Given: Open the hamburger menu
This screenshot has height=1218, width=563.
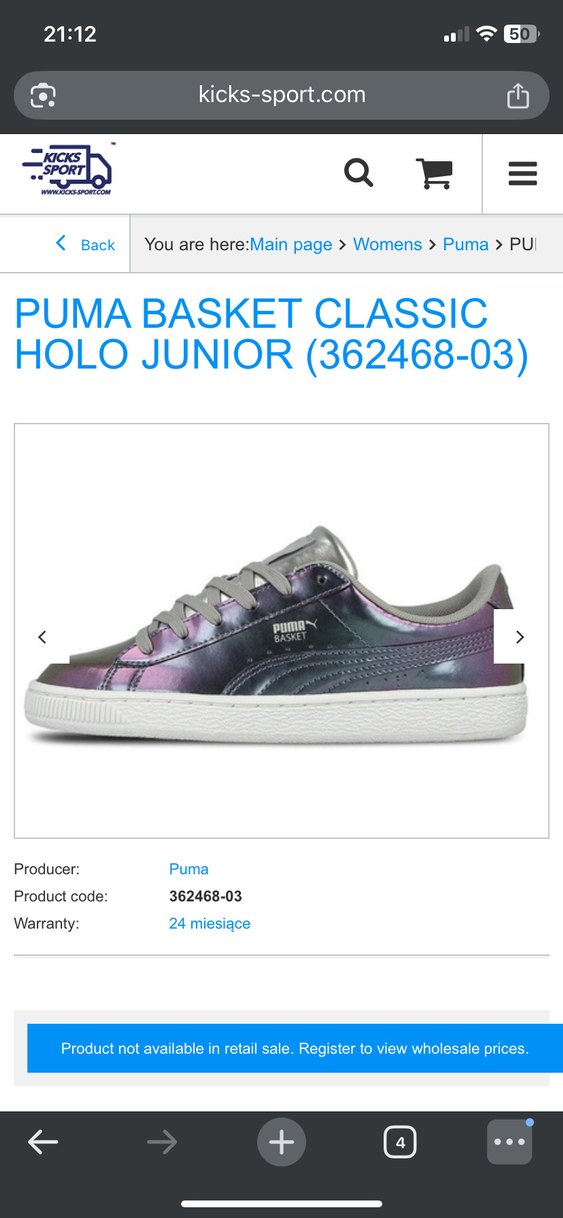Looking at the screenshot, I should (x=522, y=174).
